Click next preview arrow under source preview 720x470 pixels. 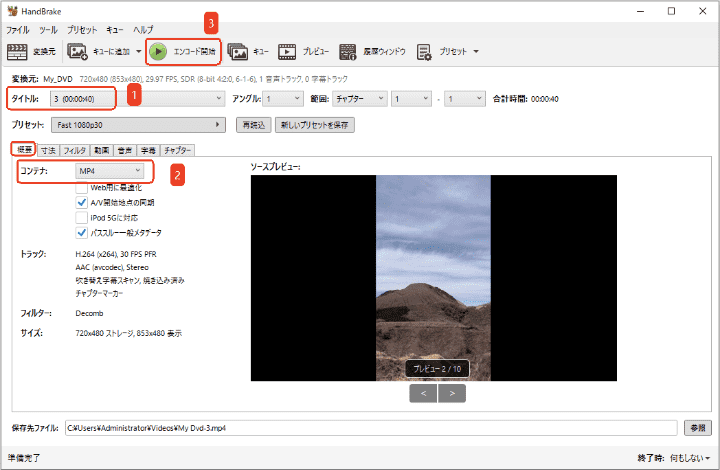[453, 393]
